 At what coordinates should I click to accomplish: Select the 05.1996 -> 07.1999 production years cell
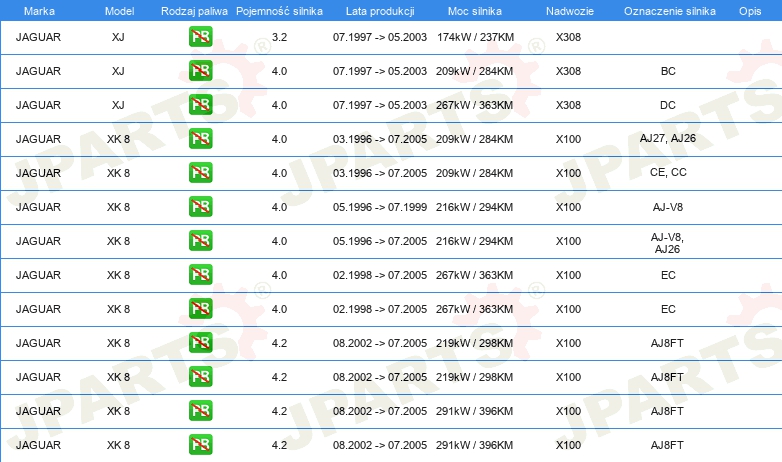click(380, 207)
